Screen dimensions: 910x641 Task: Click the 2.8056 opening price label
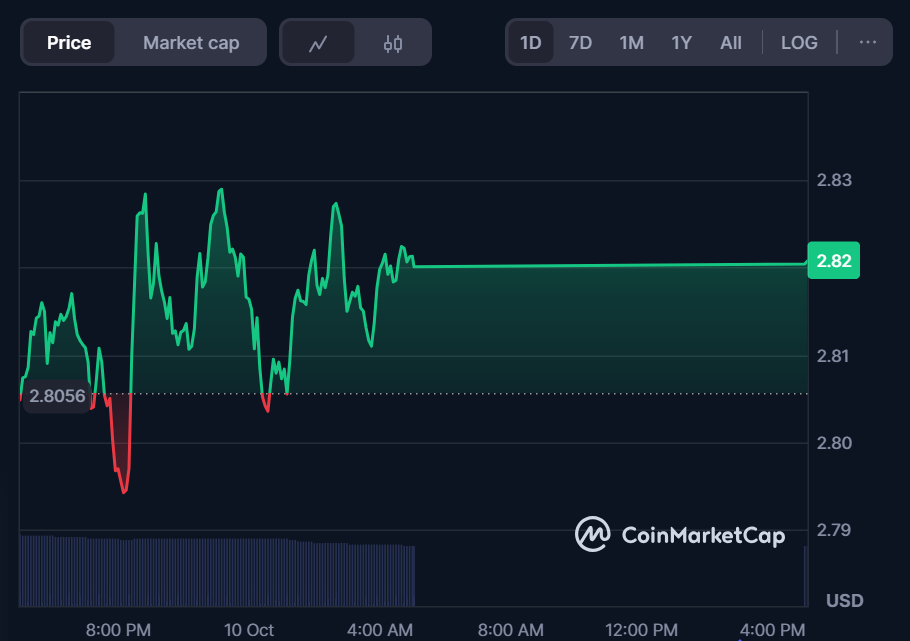click(57, 395)
